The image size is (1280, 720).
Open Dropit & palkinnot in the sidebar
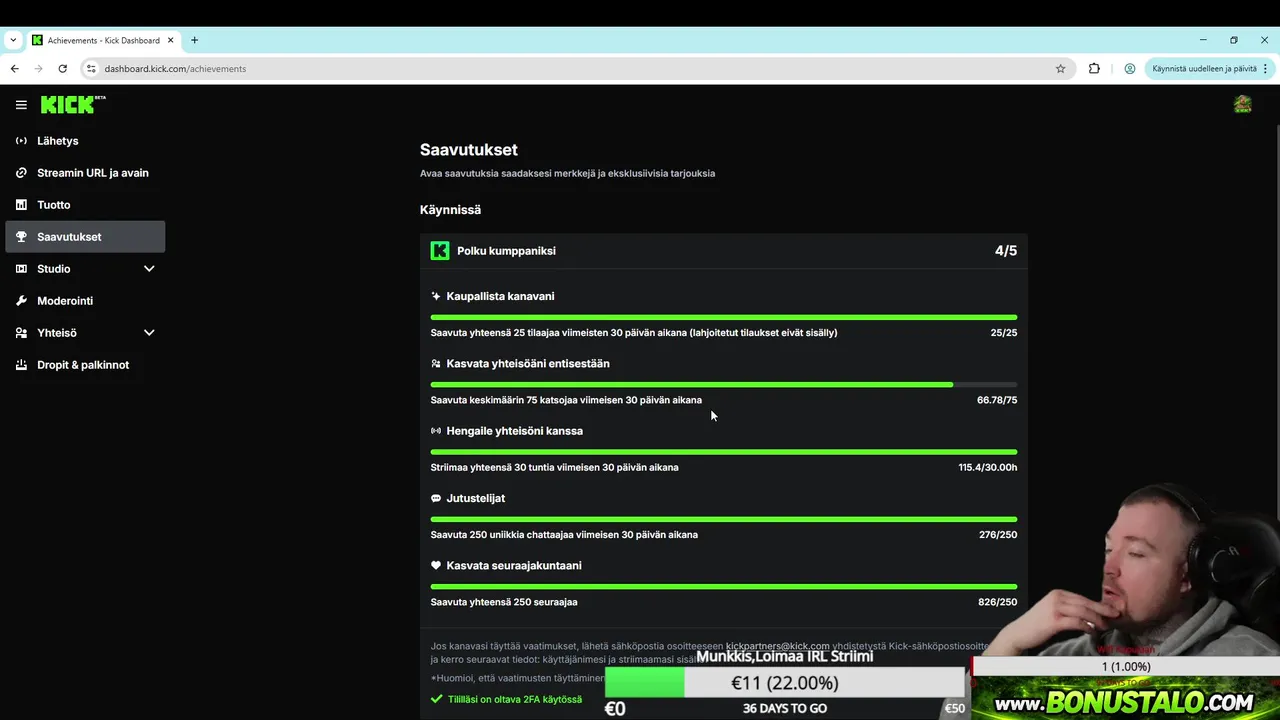point(85,365)
